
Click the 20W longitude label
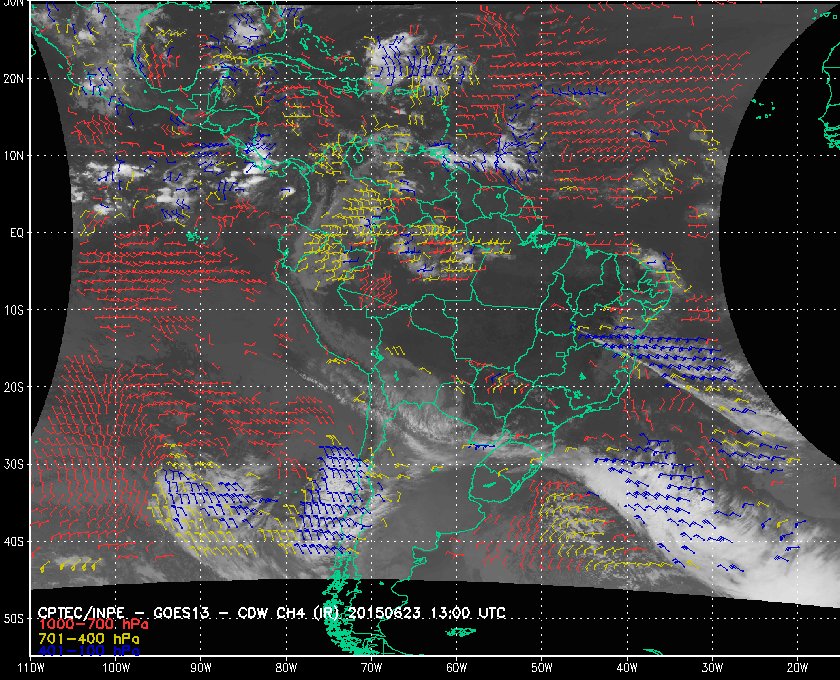[x=797, y=668]
